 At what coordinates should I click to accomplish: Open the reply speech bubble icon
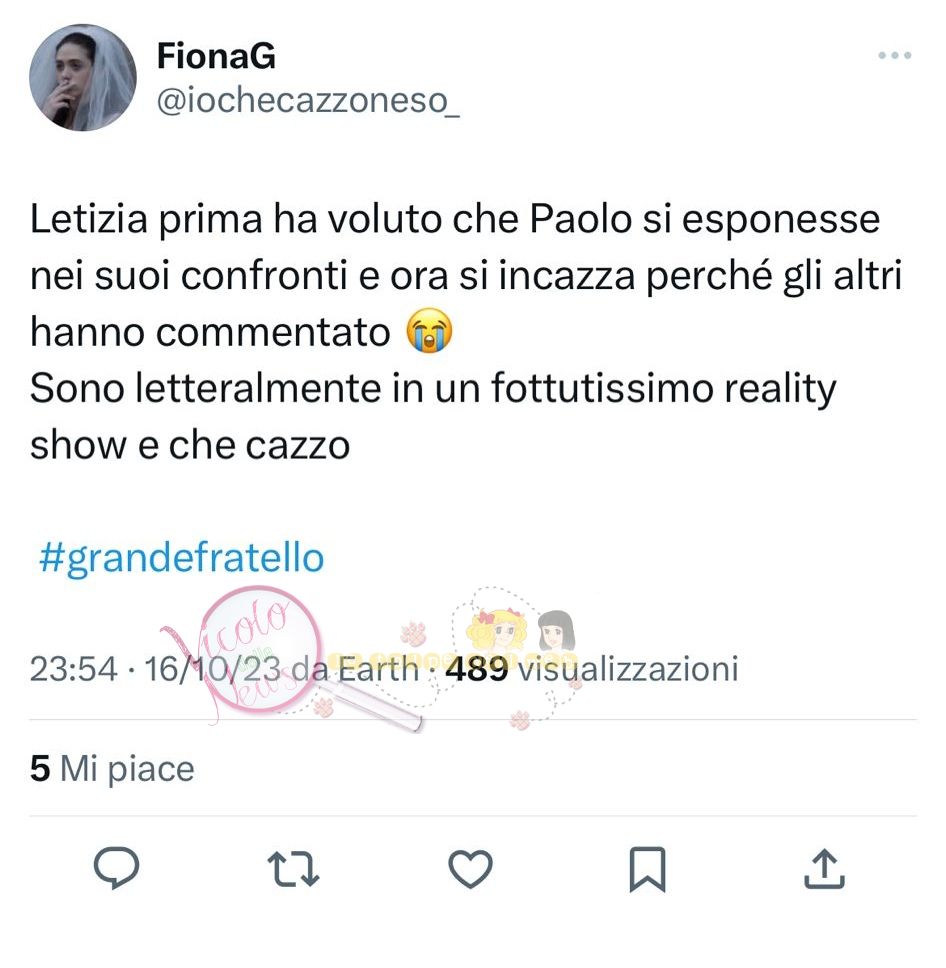[x=116, y=868]
